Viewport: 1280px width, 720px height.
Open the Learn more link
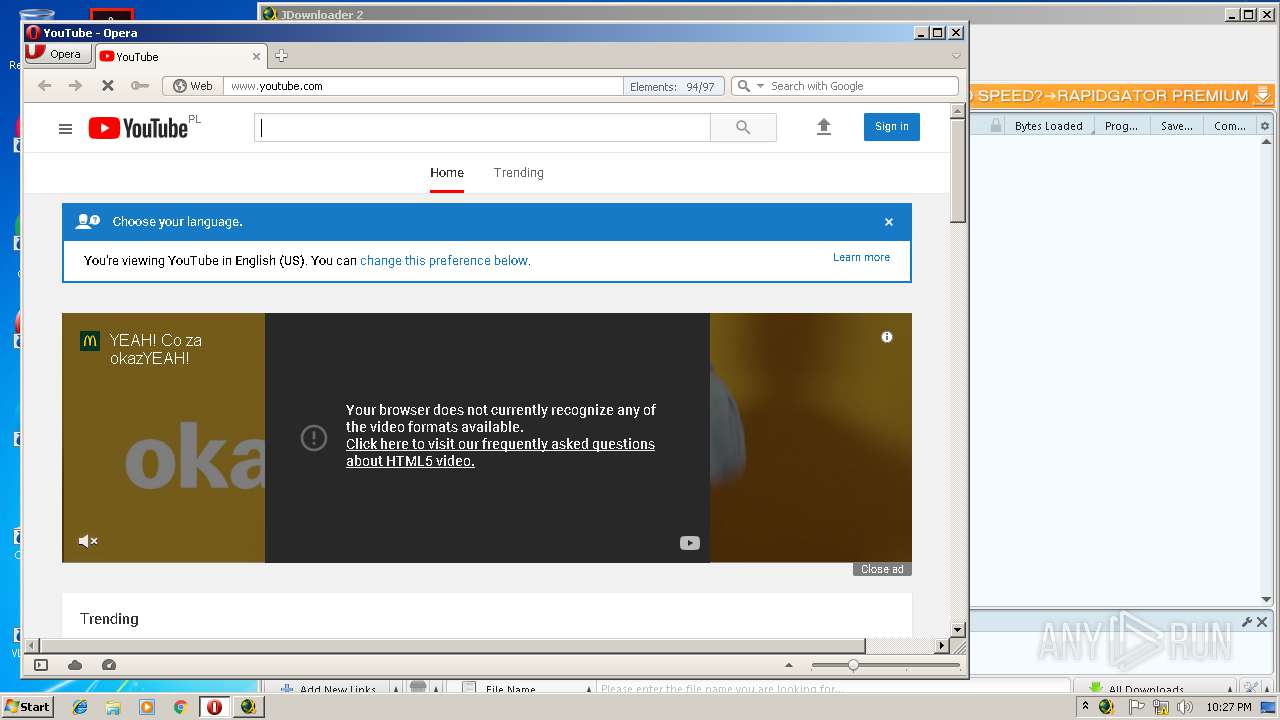[861, 257]
